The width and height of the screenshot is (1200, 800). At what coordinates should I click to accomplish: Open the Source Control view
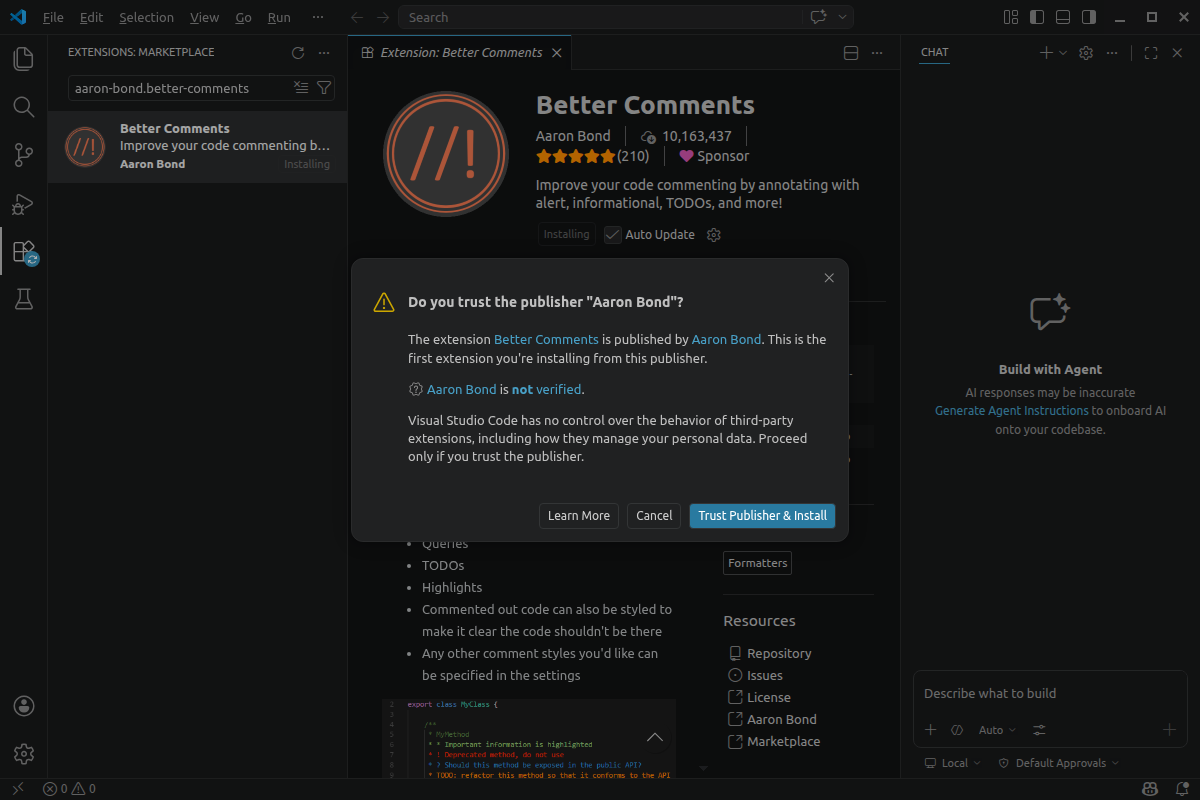click(x=23, y=155)
